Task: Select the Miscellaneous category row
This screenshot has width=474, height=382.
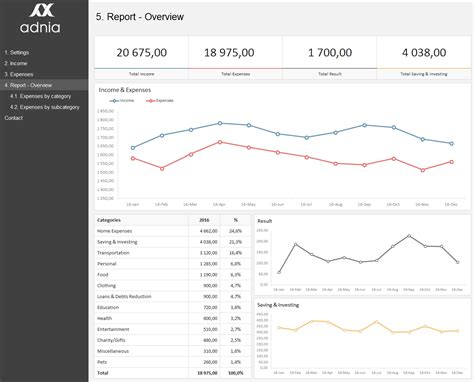Action: tap(173, 351)
